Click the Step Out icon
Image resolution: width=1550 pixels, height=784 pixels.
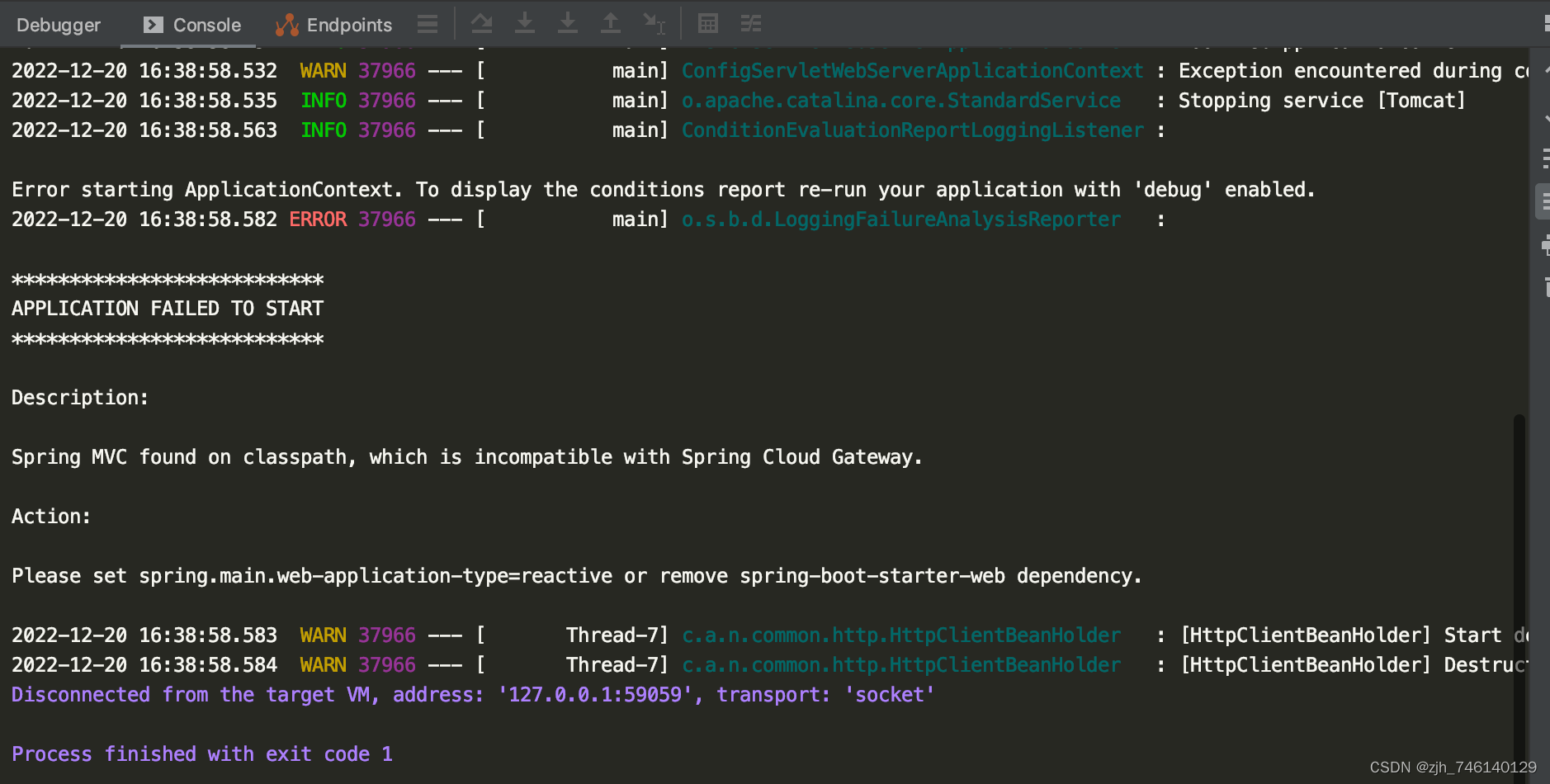pyautogui.click(x=612, y=23)
